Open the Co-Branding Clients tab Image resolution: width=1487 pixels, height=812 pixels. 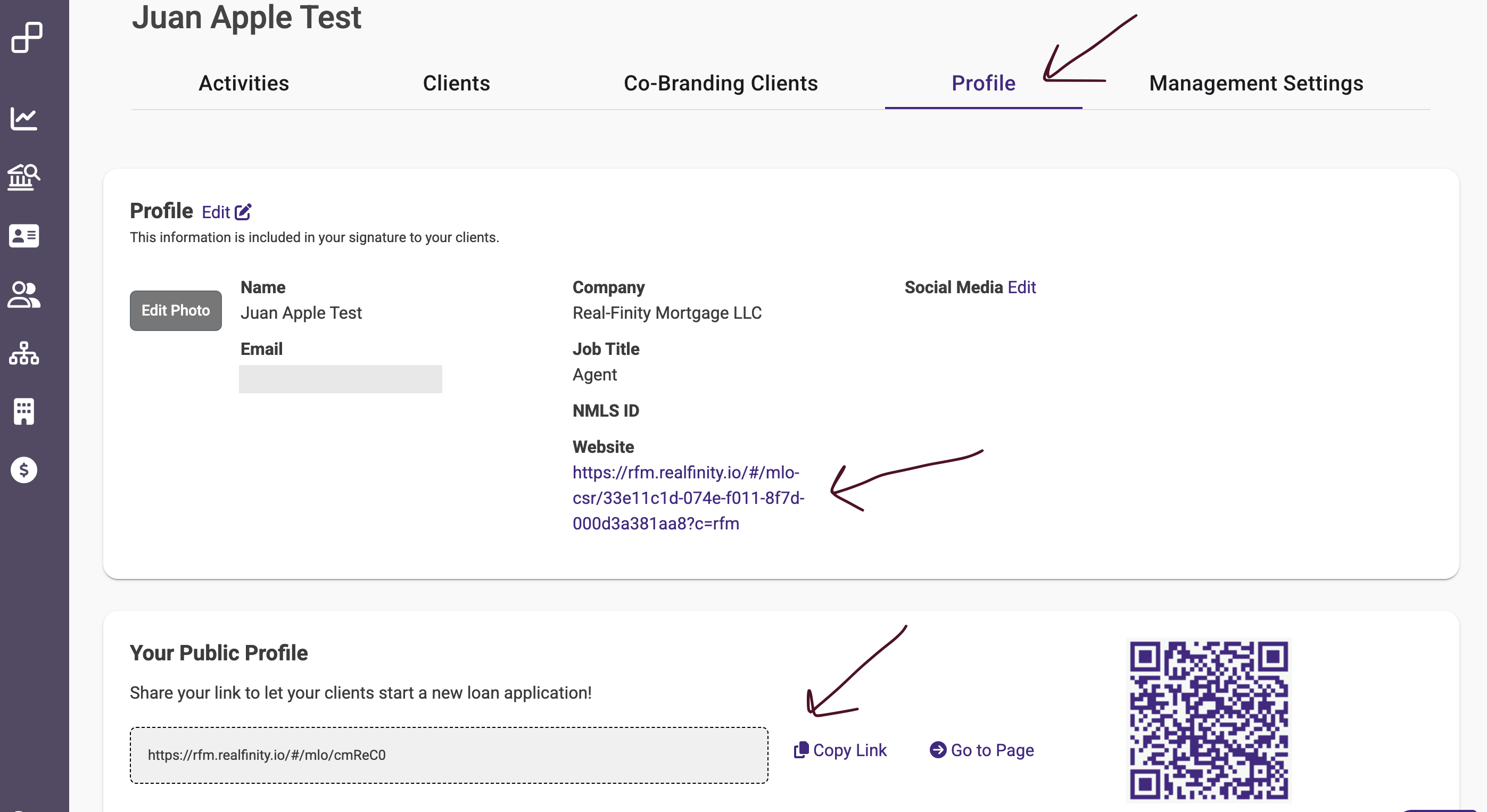721,83
